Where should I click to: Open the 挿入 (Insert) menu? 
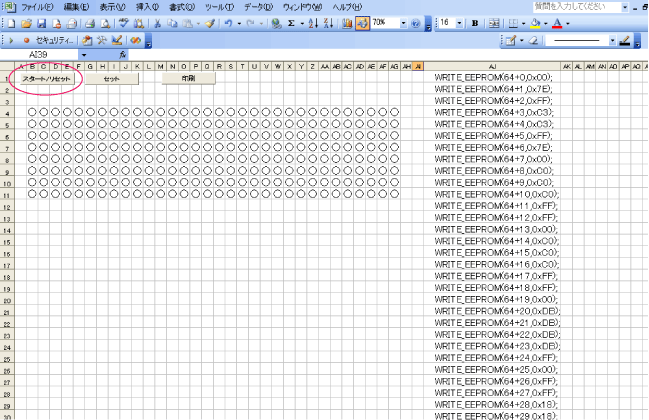tap(147, 7)
